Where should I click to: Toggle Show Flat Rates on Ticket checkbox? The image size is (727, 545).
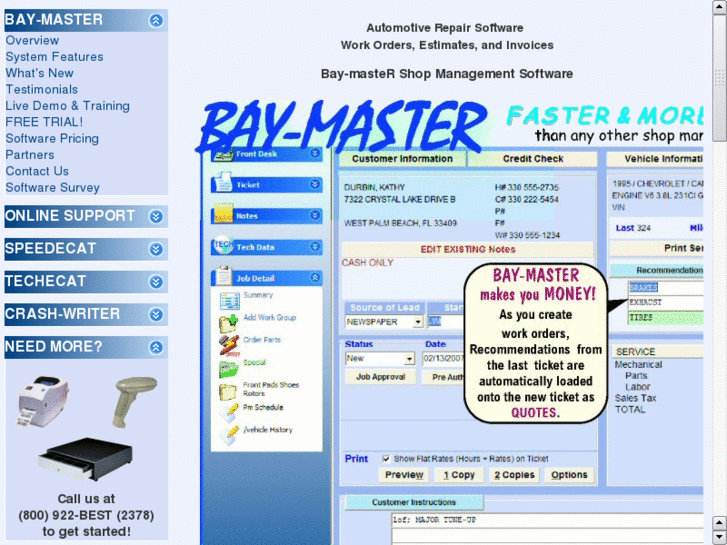[386, 459]
